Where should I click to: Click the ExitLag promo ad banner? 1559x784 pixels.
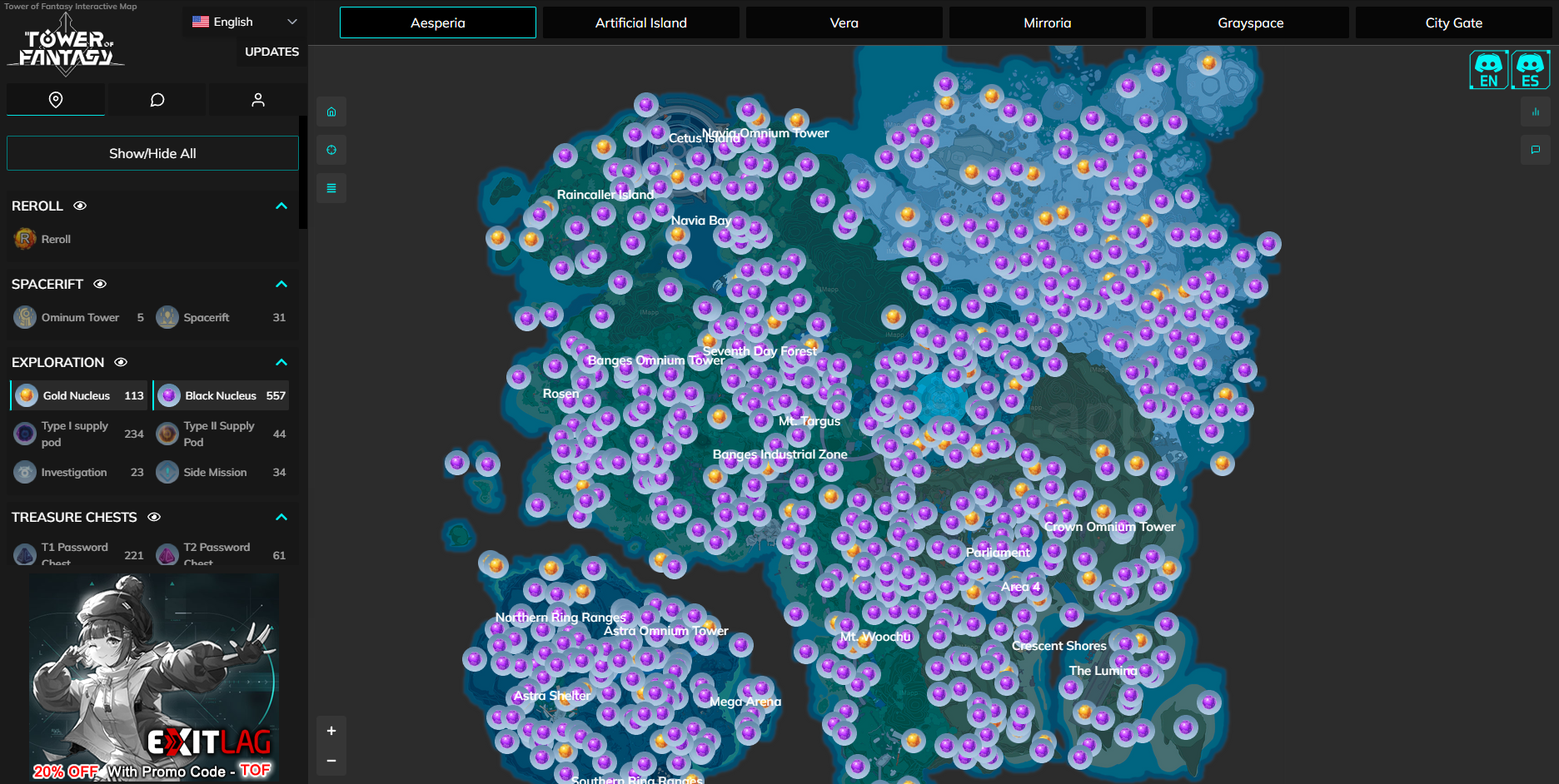(154, 677)
